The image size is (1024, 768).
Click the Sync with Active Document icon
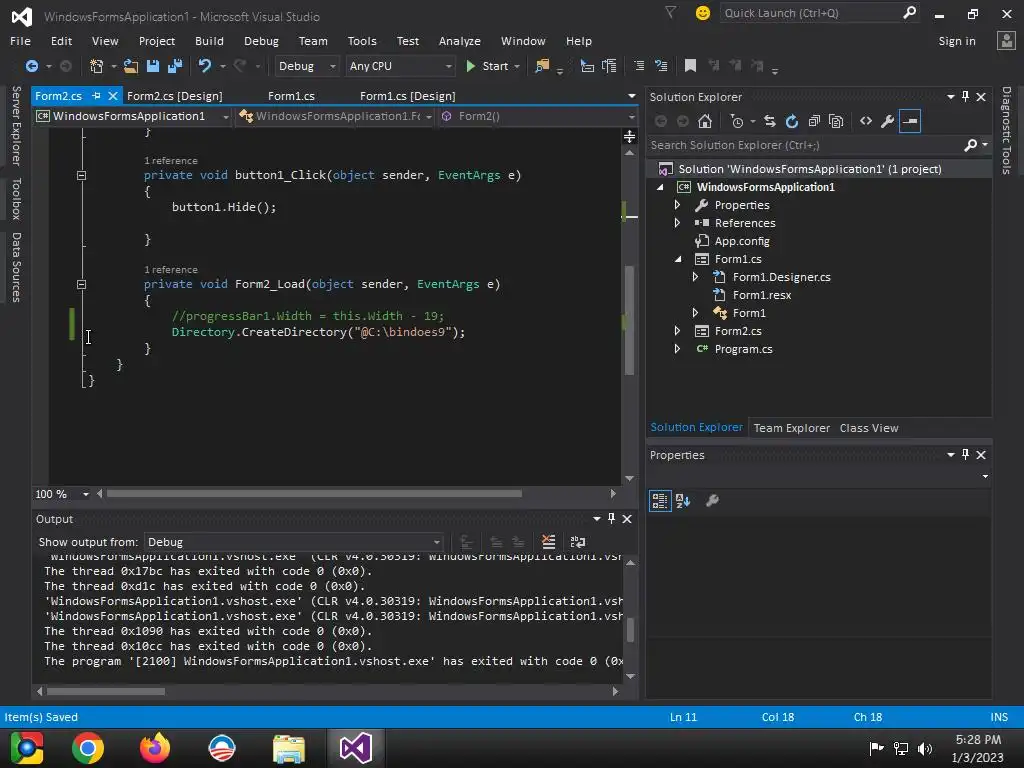click(x=770, y=121)
